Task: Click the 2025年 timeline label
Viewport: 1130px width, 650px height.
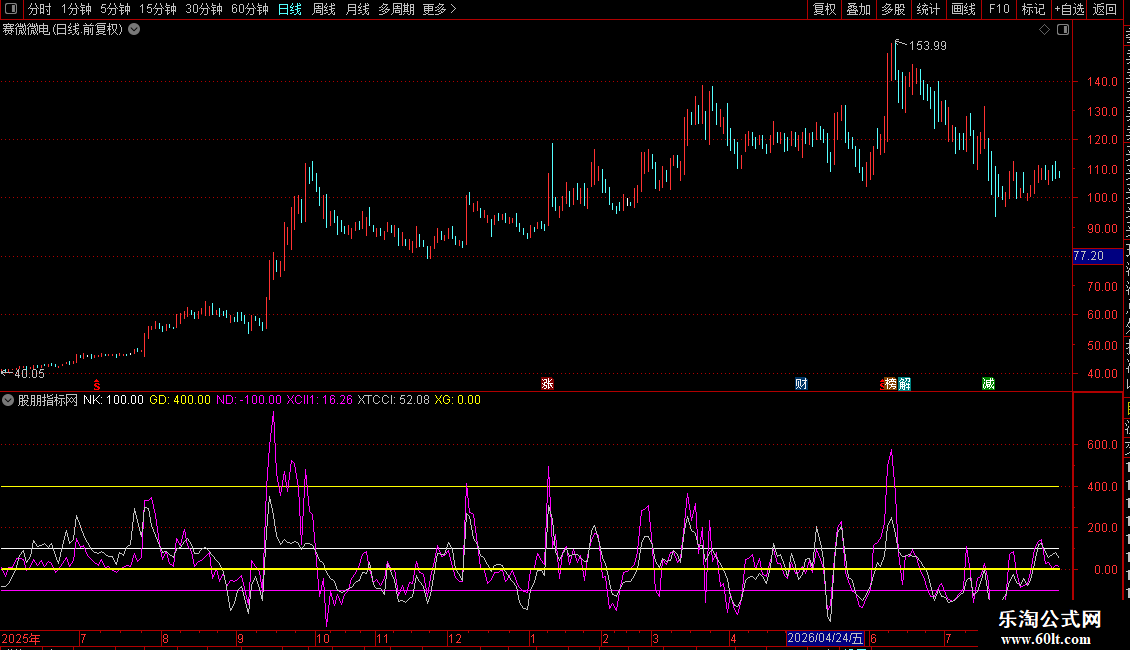Action: point(21,638)
